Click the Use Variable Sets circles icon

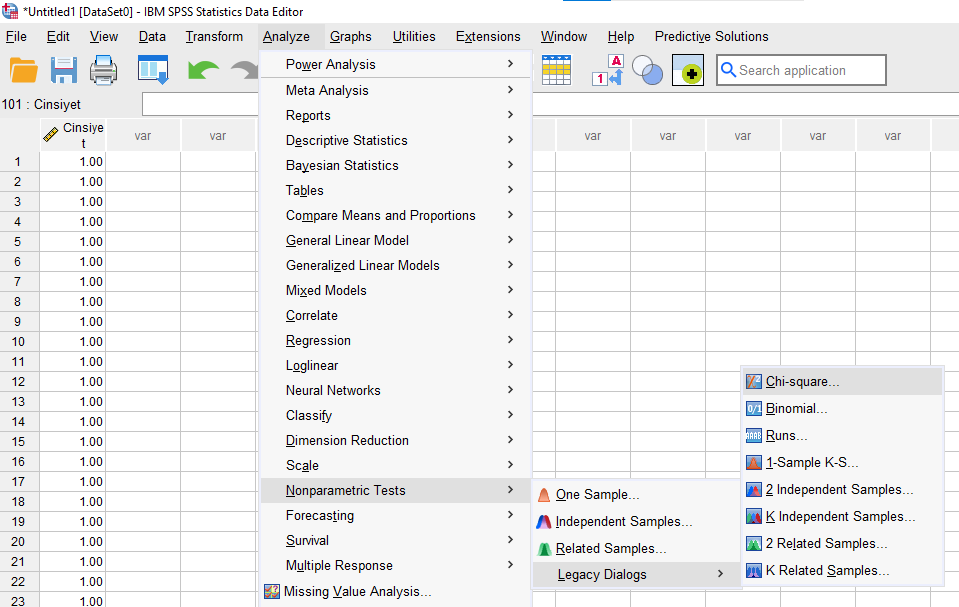click(647, 71)
